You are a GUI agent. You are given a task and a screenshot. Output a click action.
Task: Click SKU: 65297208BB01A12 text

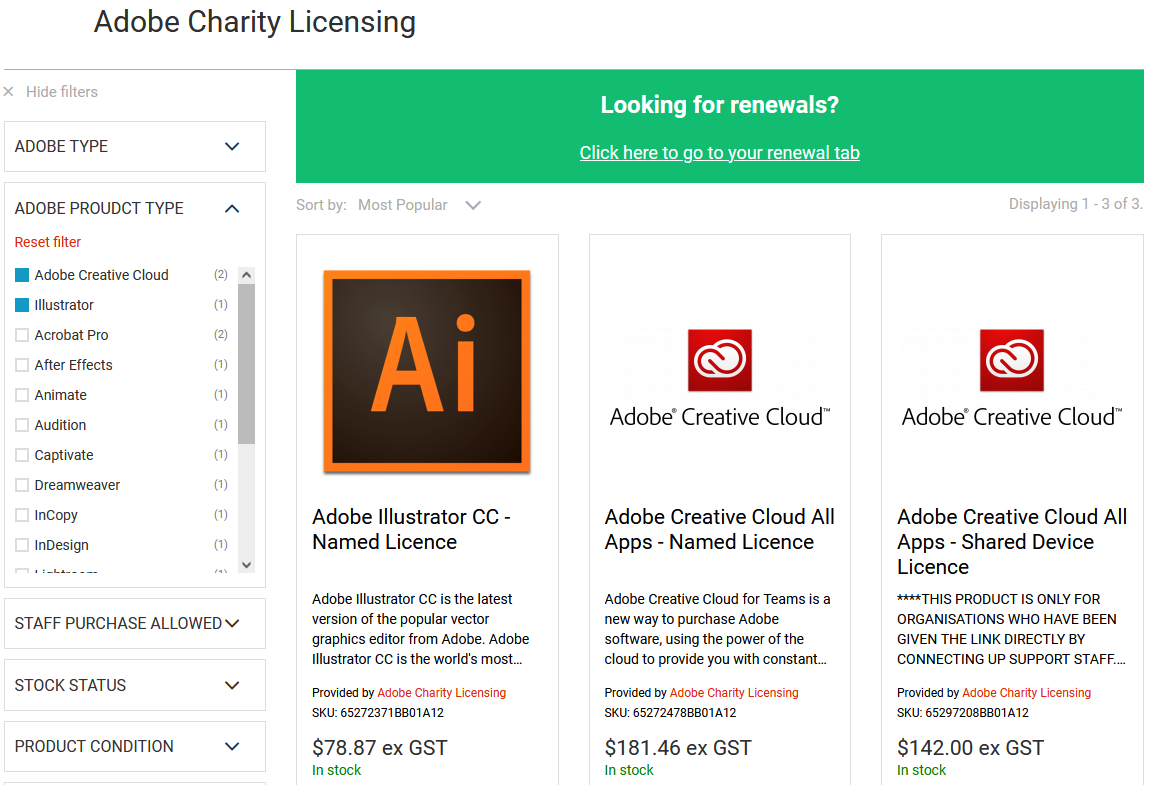962,712
